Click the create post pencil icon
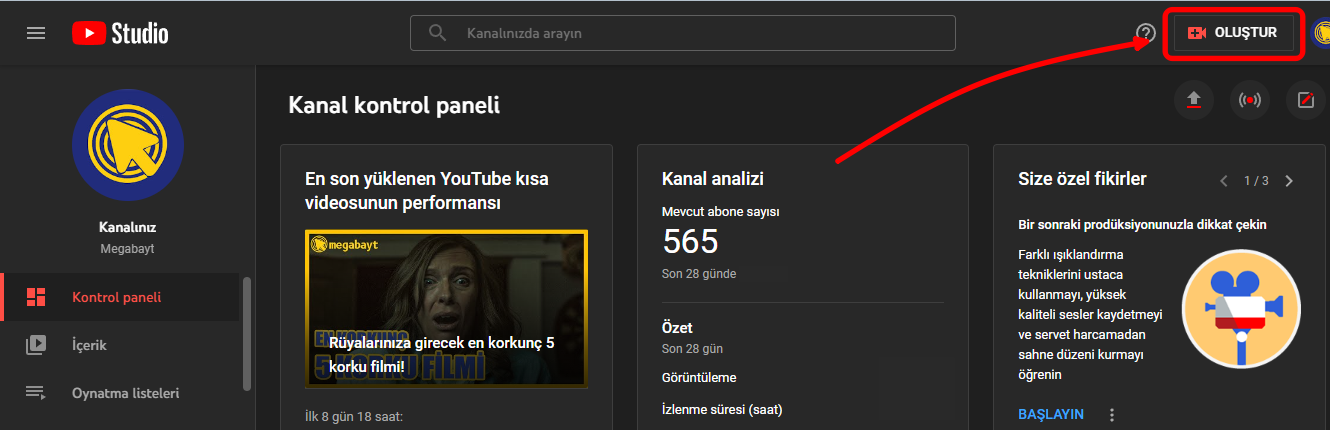1330x430 pixels. coord(1306,100)
